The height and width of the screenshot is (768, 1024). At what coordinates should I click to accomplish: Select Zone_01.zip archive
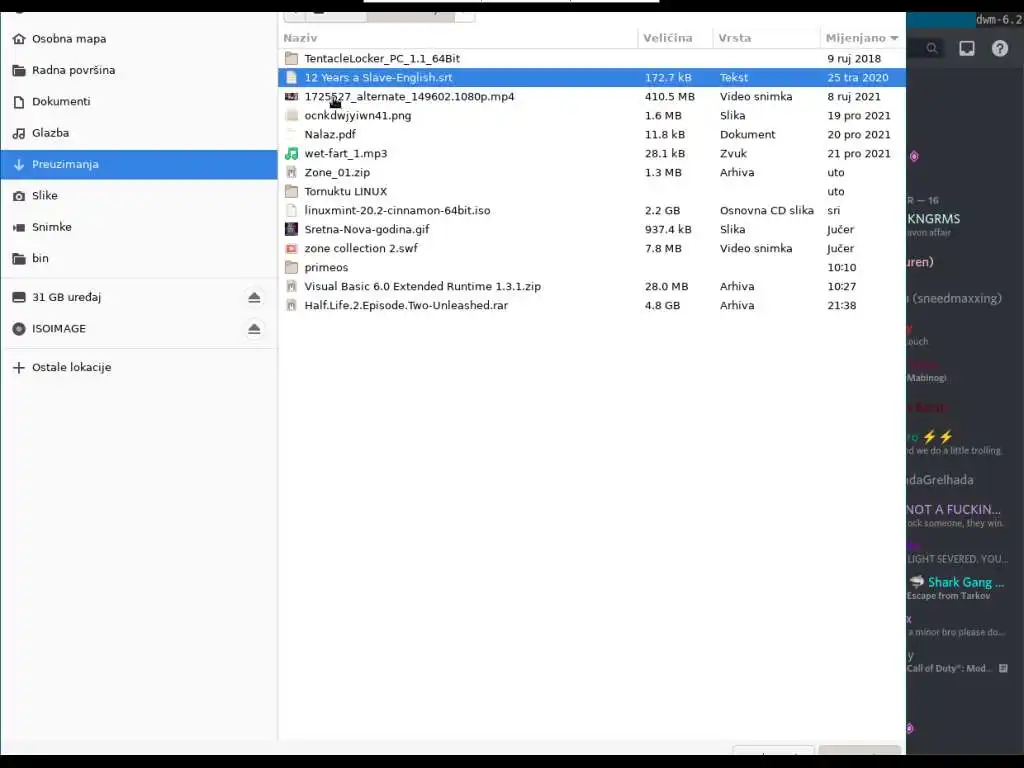(x=592, y=172)
